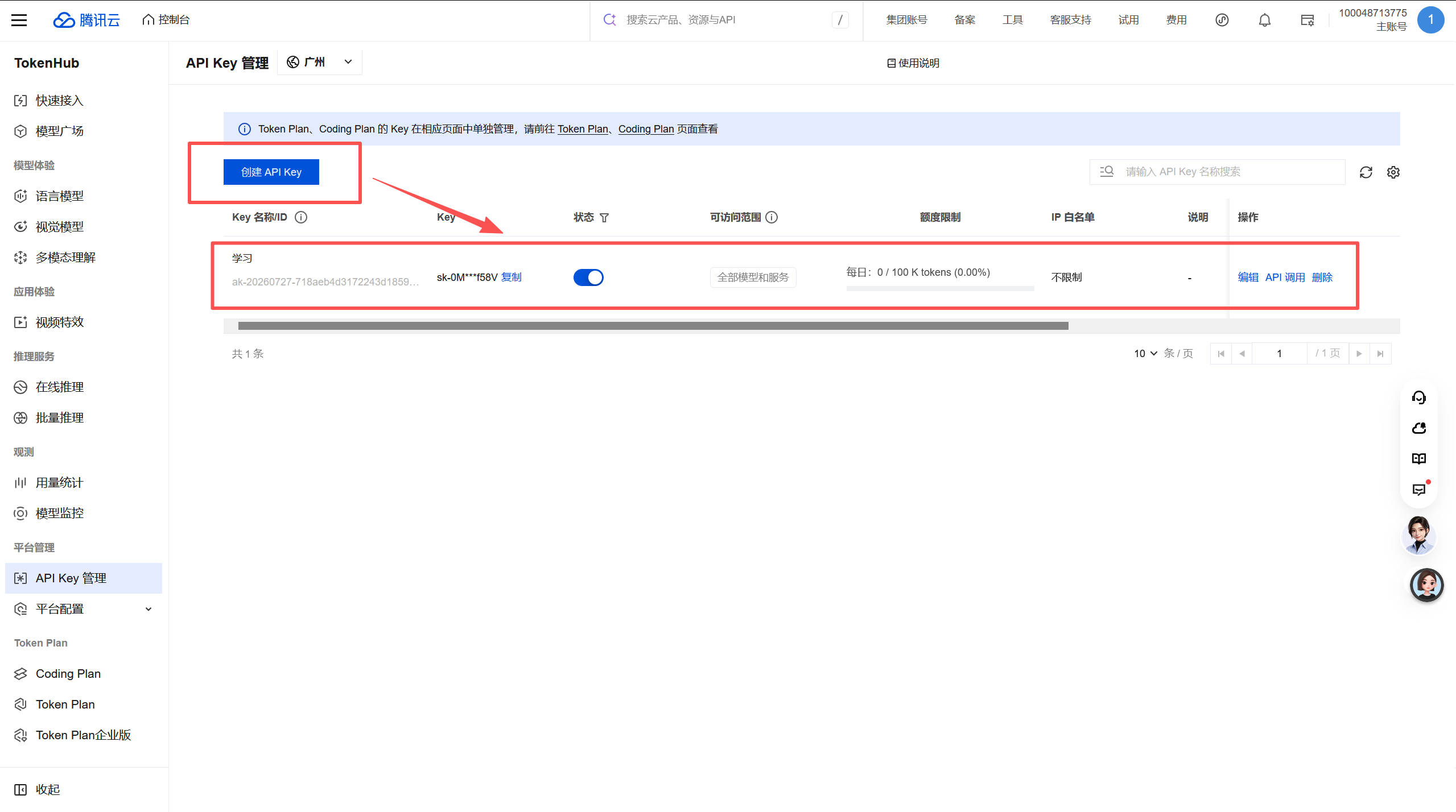Open the 广州 region dropdown
Image resolution: width=1456 pixels, height=812 pixels.
pos(320,62)
